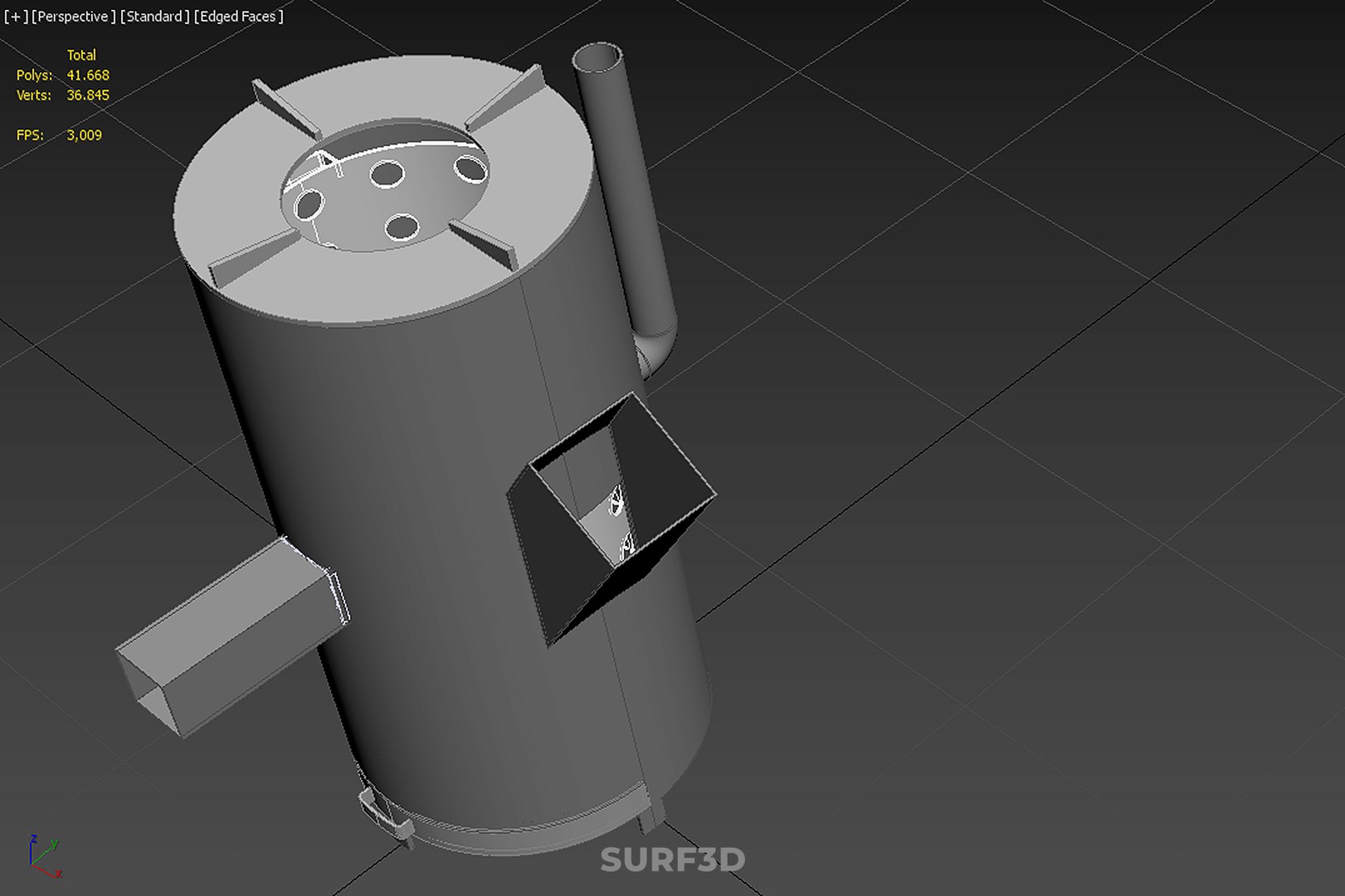Click the Polys count 41.668
Screen dimensions: 1345x896
88,75
